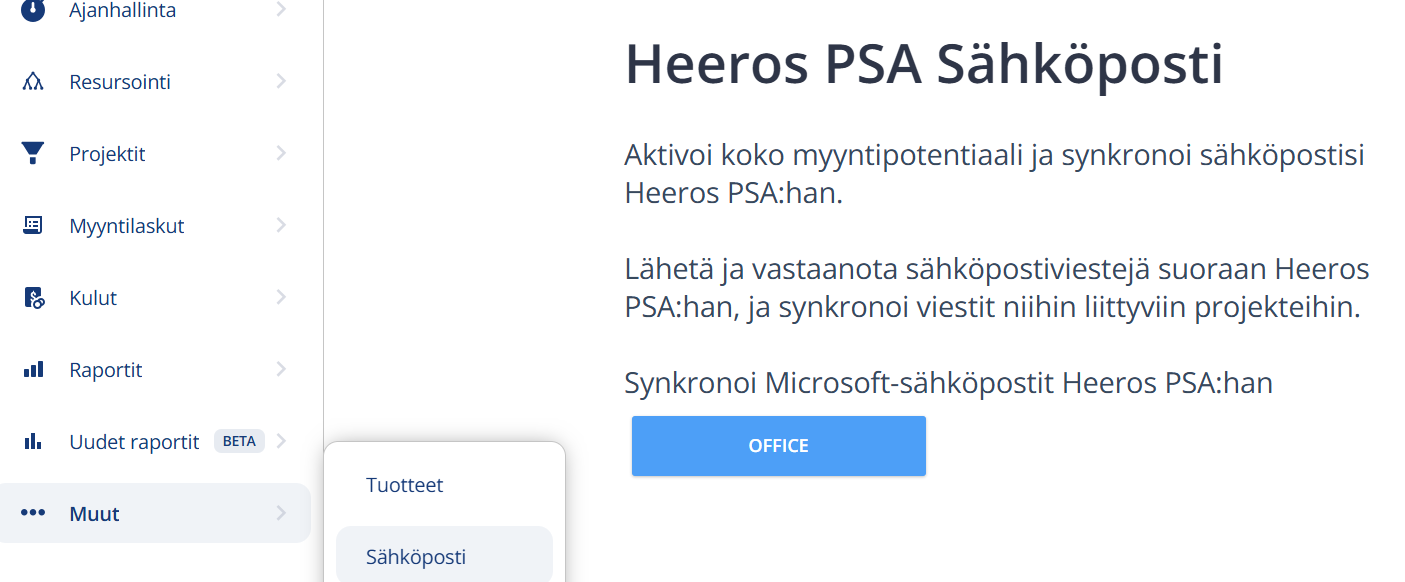Open the Uudet raportit menu label

pos(134,442)
